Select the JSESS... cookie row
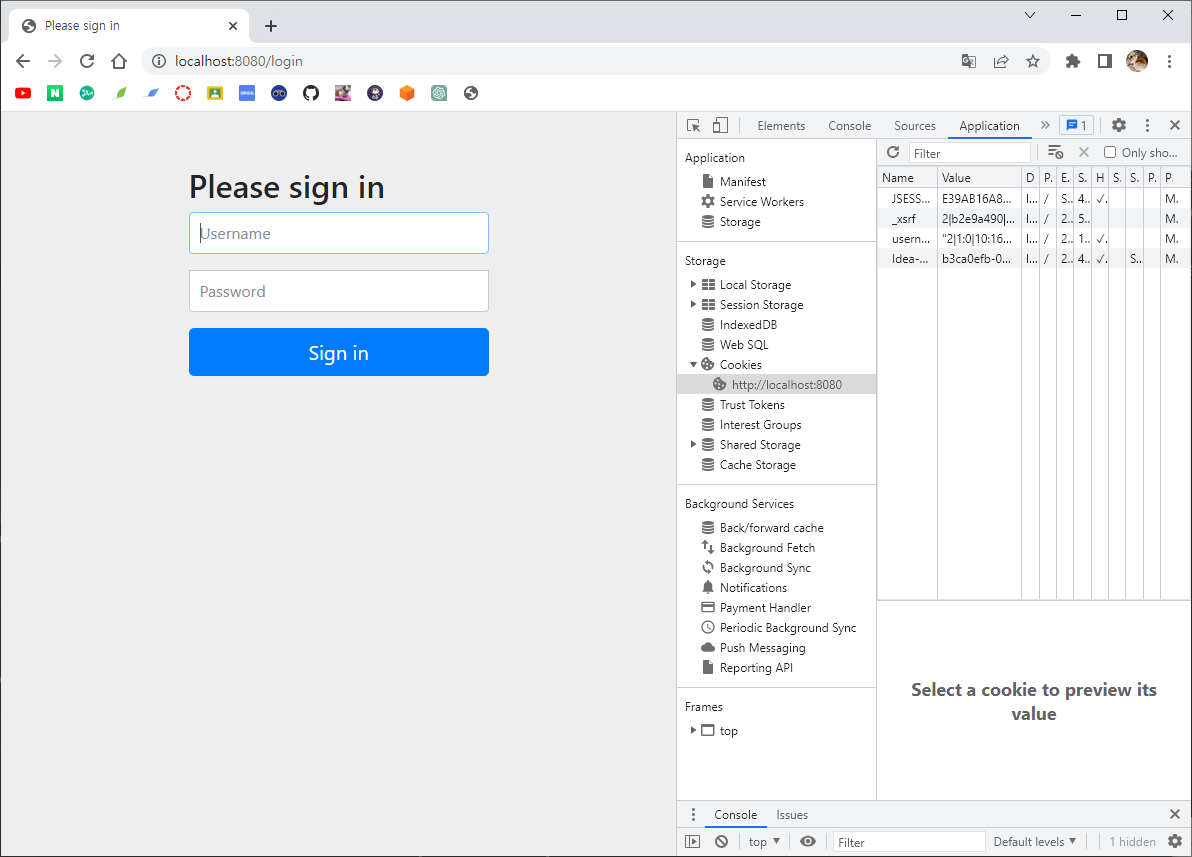This screenshot has height=857, width=1192. point(1034,198)
